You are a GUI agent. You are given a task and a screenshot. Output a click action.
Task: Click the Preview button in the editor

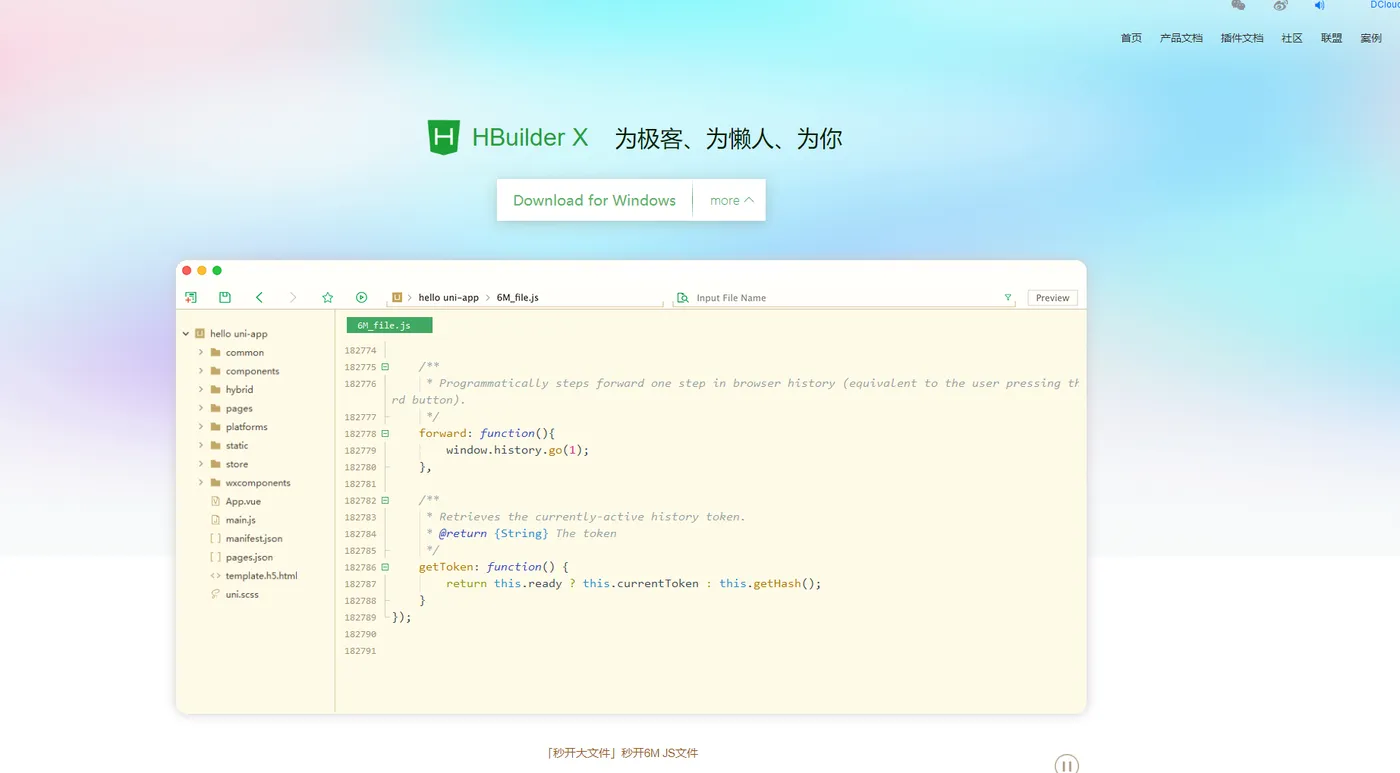click(x=1052, y=298)
